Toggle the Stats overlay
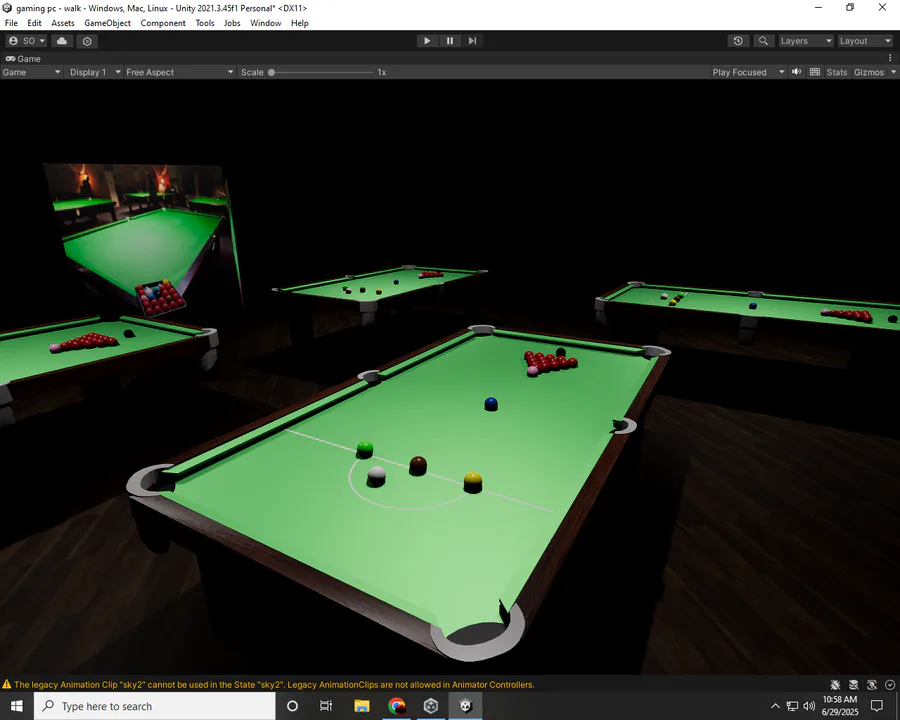Viewport: 900px width, 720px height. (836, 72)
